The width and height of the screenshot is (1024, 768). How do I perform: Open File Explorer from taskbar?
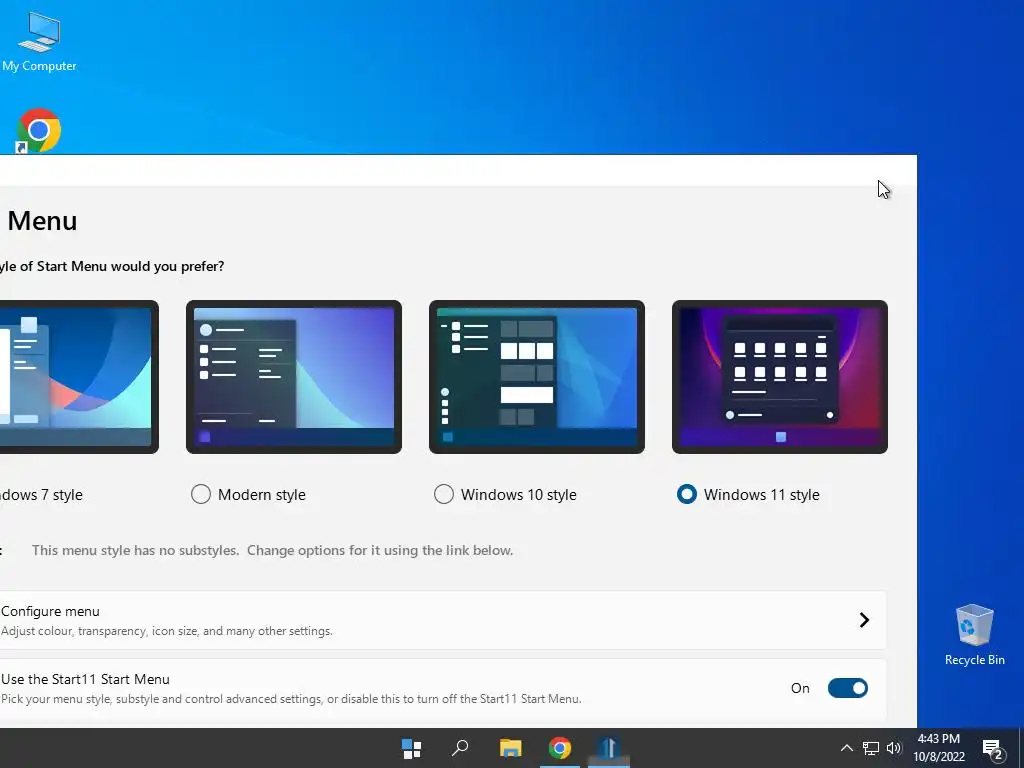click(x=511, y=748)
